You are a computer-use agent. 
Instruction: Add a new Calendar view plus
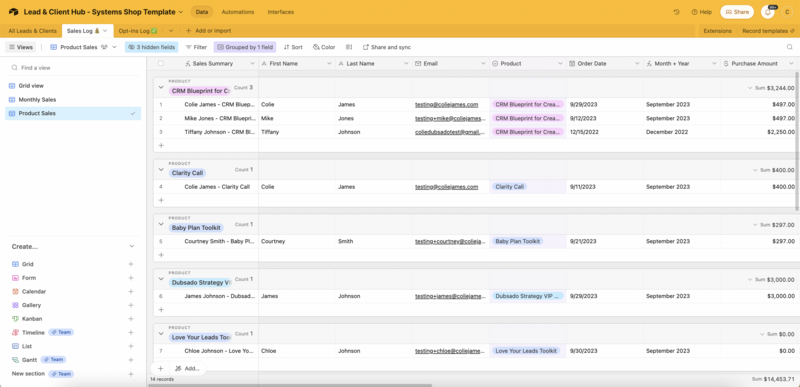[131, 292]
